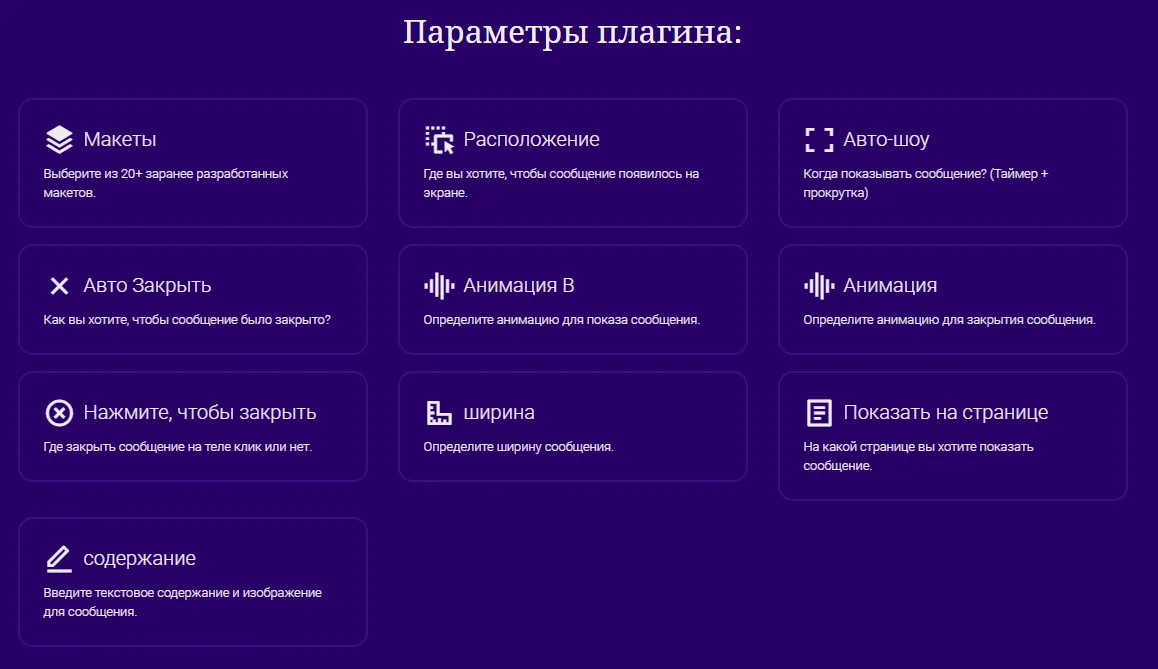Click the pencil icon next to содержание
The width and height of the screenshot is (1158, 669).
[59, 558]
